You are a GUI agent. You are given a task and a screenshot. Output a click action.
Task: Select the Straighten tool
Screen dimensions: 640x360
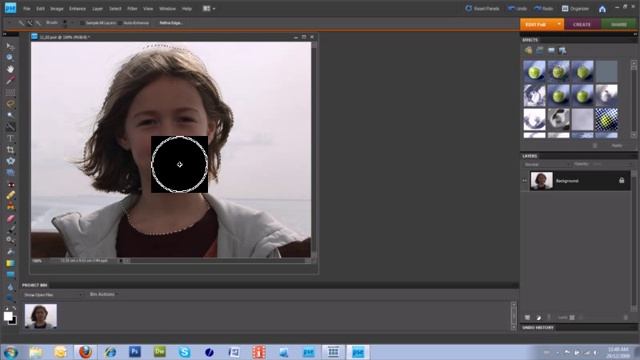10,172
